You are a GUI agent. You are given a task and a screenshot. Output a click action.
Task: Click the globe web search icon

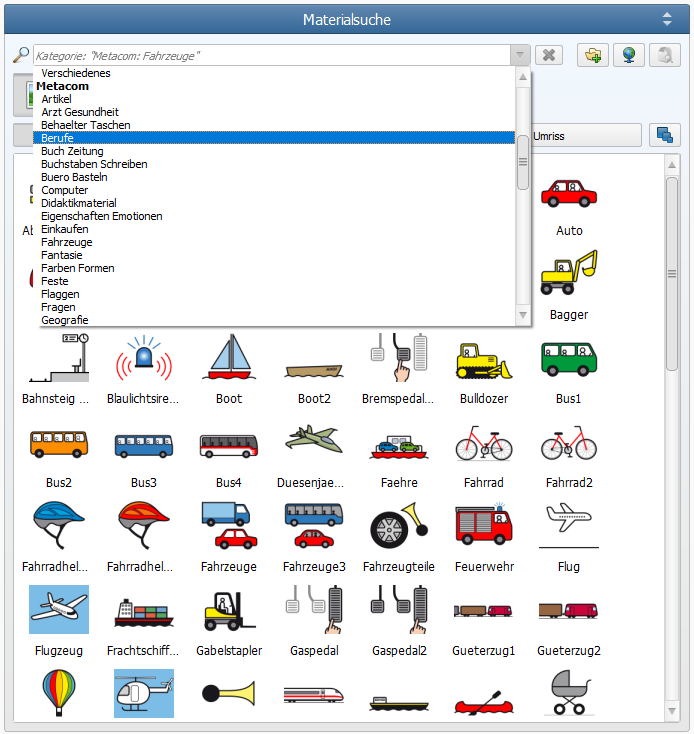pyautogui.click(x=628, y=55)
